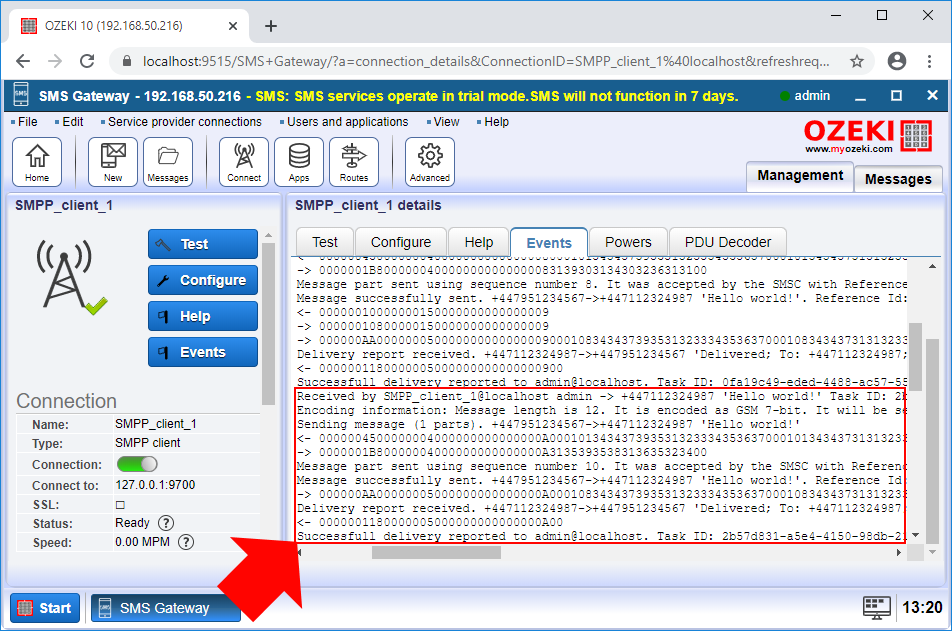Switch to the Help tab in details
Viewport: 952px width, 631px height.
pyautogui.click(x=478, y=242)
